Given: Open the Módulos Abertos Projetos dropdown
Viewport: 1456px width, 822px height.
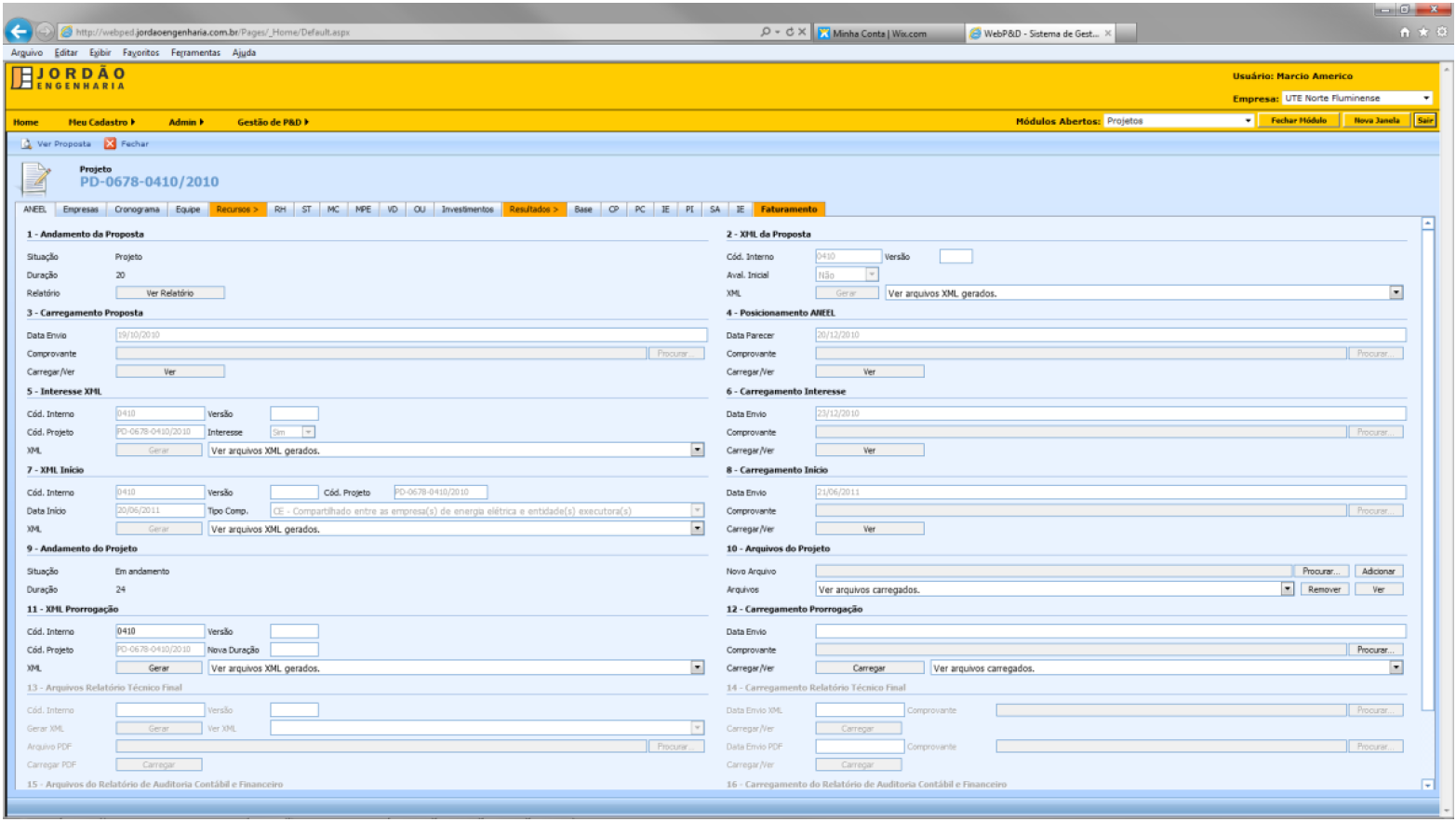Looking at the screenshot, I should (x=1248, y=121).
